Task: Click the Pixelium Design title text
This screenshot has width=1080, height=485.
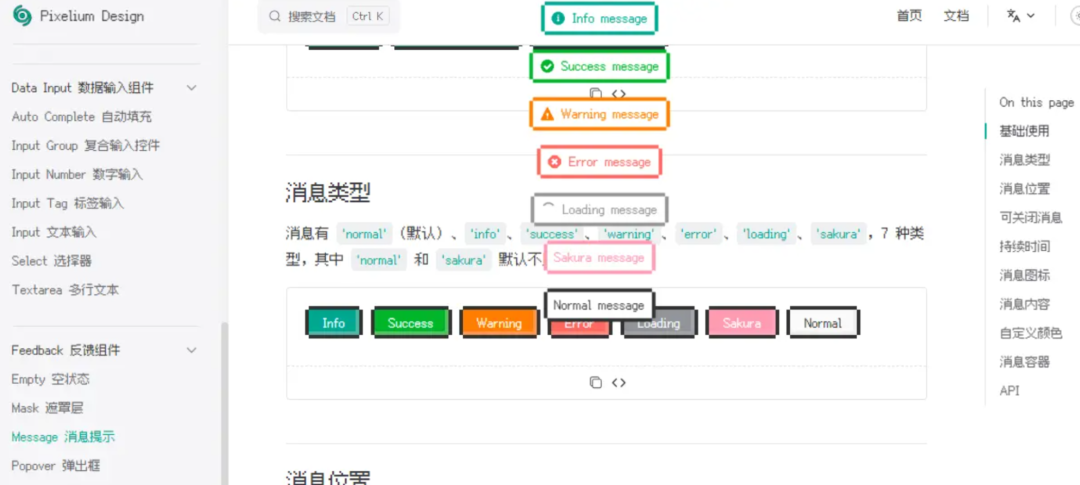Action: coord(92,17)
